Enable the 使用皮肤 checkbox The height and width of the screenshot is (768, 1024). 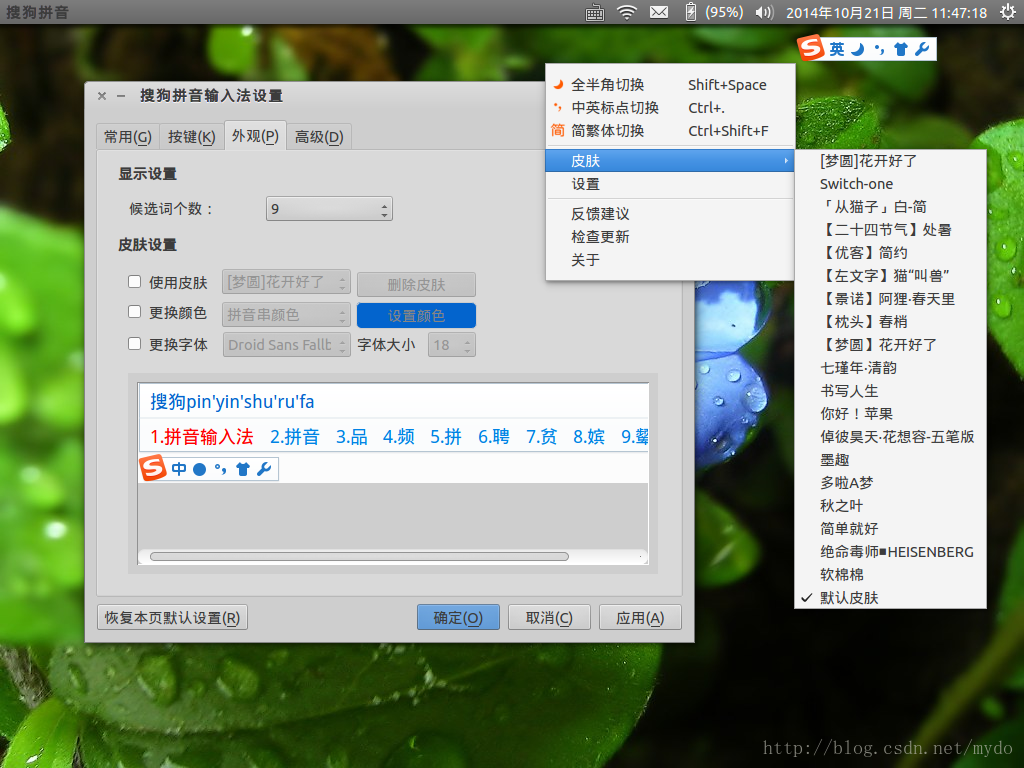pos(135,281)
